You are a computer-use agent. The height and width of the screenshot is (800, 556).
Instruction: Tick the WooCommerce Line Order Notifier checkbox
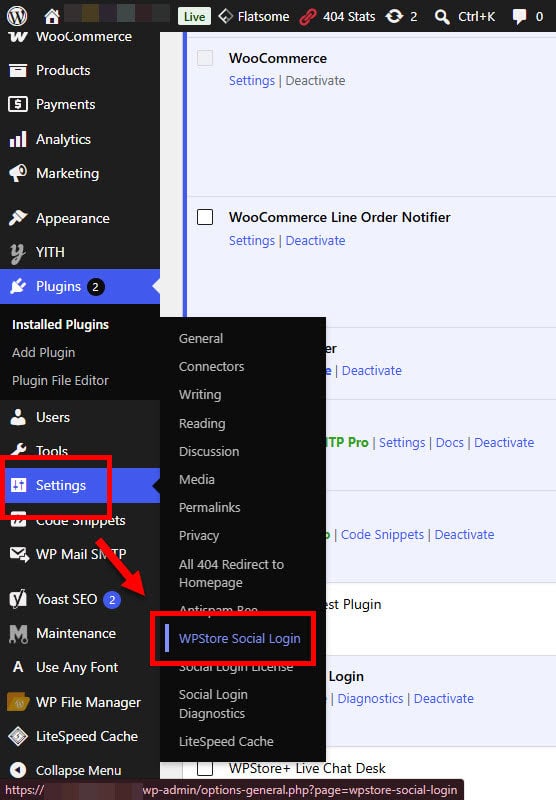tap(205, 217)
